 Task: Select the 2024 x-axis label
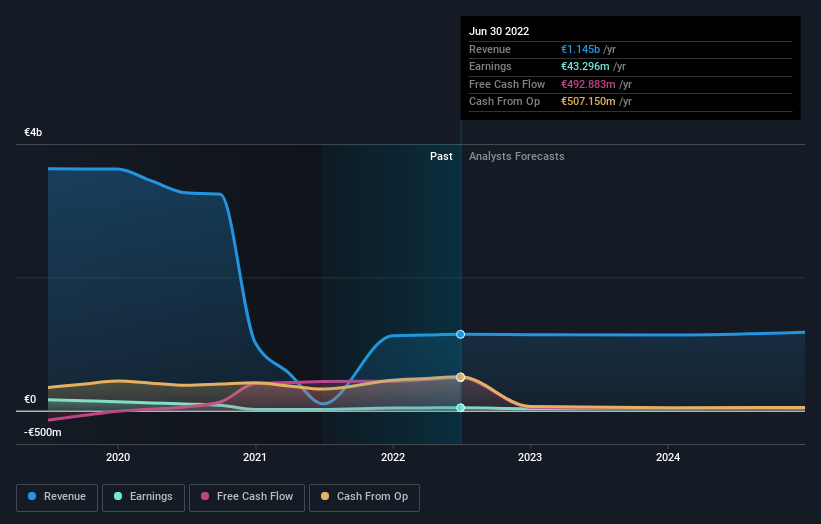pos(668,457)
